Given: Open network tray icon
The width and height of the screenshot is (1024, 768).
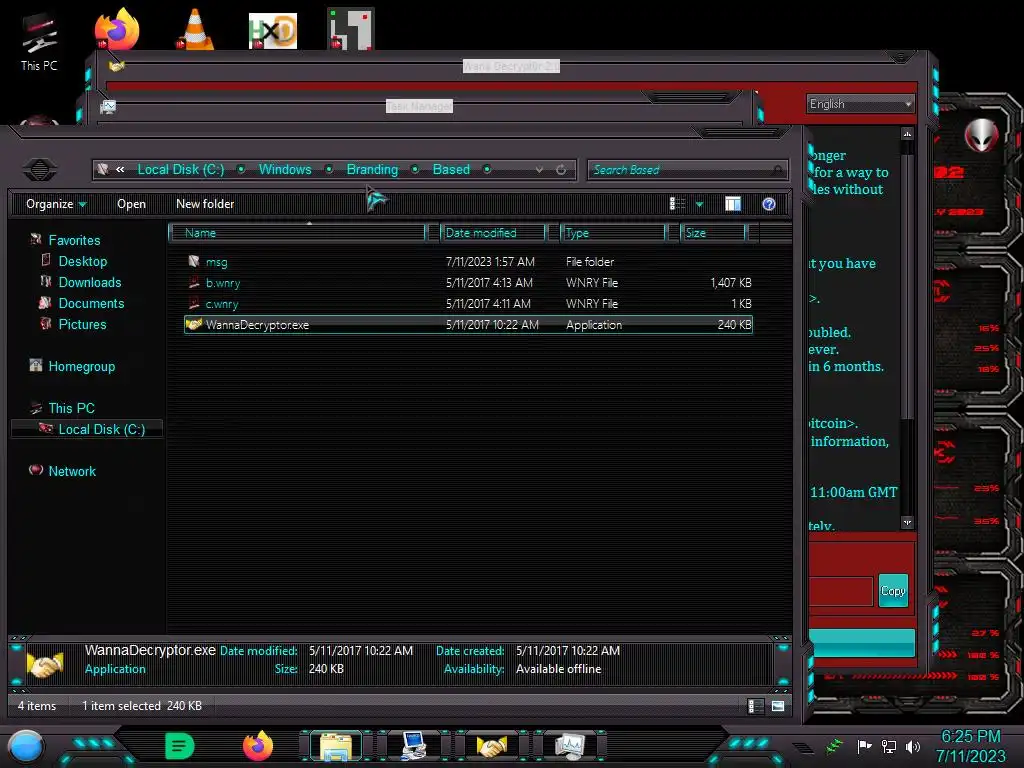Looking at the screenshot, I should point(889,746).
